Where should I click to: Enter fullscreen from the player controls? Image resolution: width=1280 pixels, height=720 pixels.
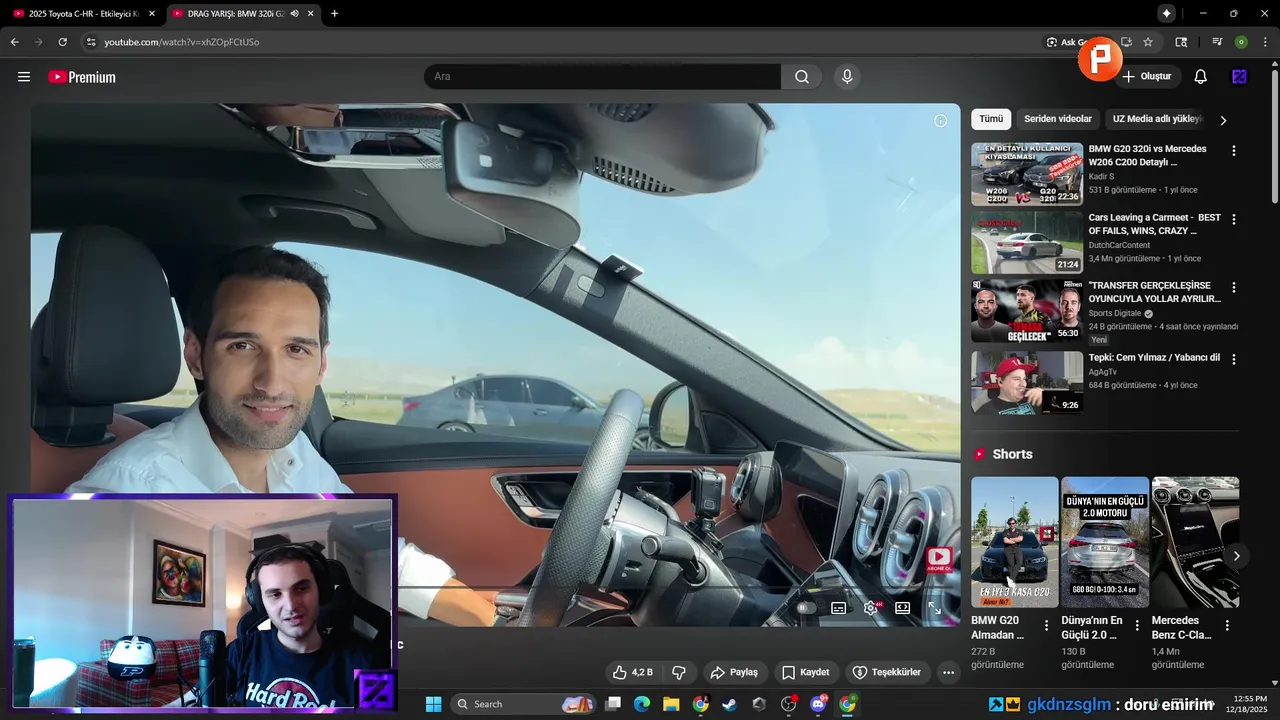pyautogui.click(x=935, y=607)
